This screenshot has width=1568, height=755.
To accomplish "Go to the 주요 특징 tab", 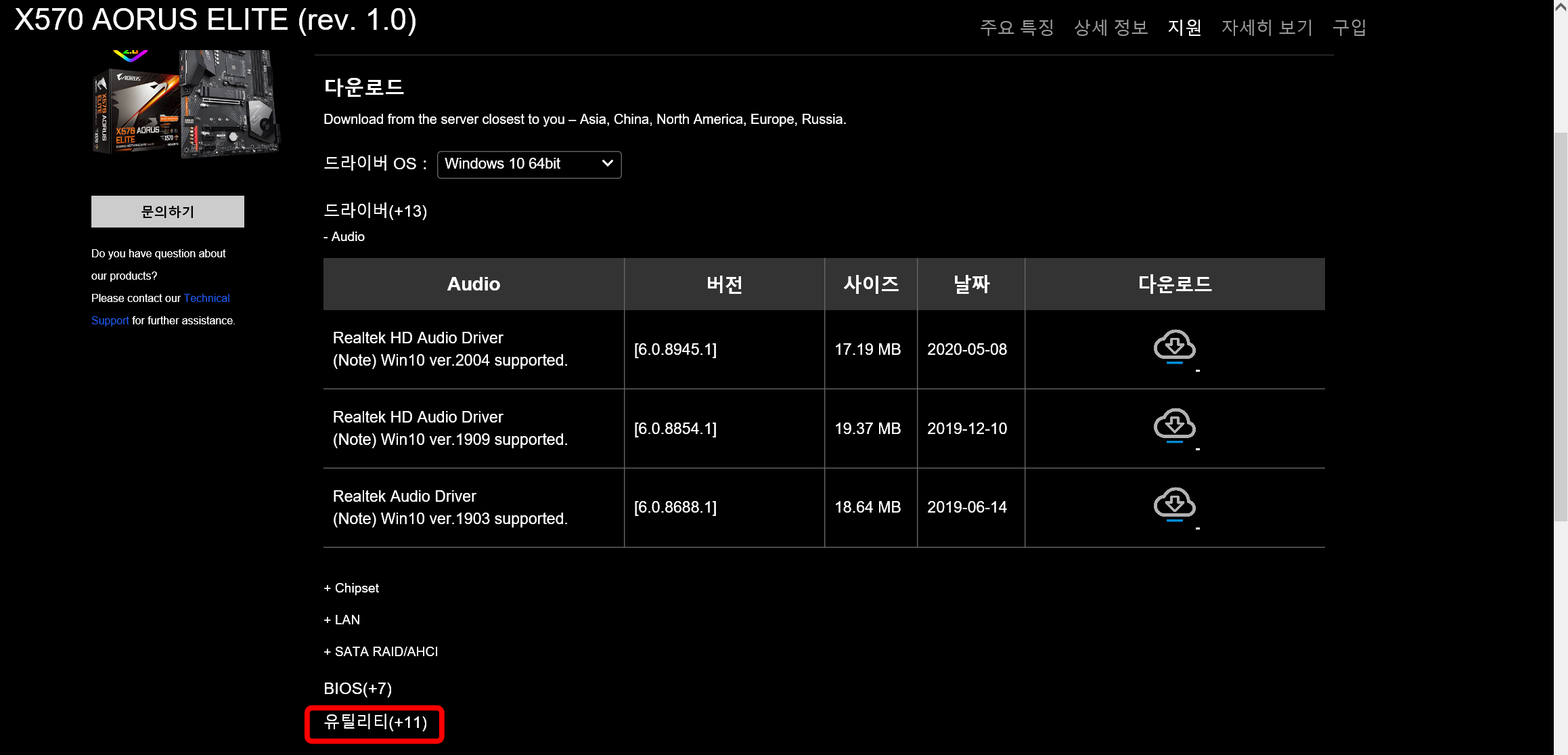I will [1016, 28].
